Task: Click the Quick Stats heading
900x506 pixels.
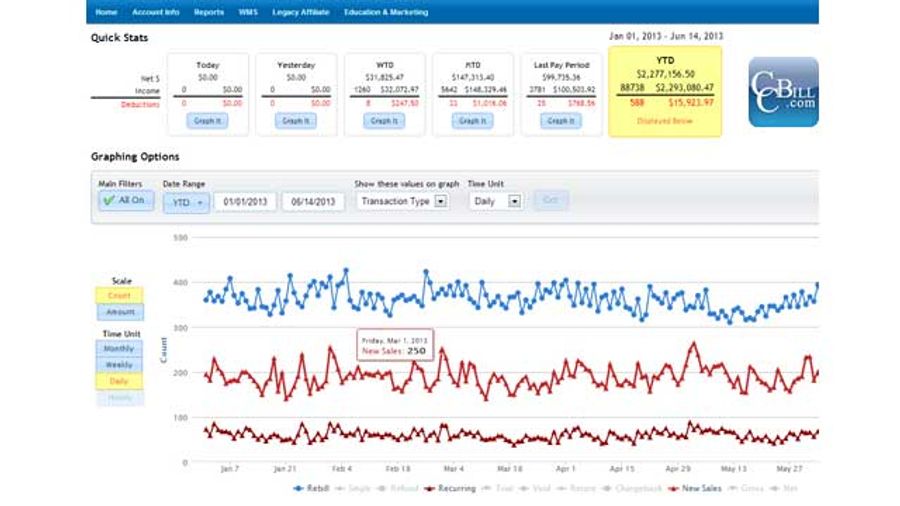Action: point(119,38)
